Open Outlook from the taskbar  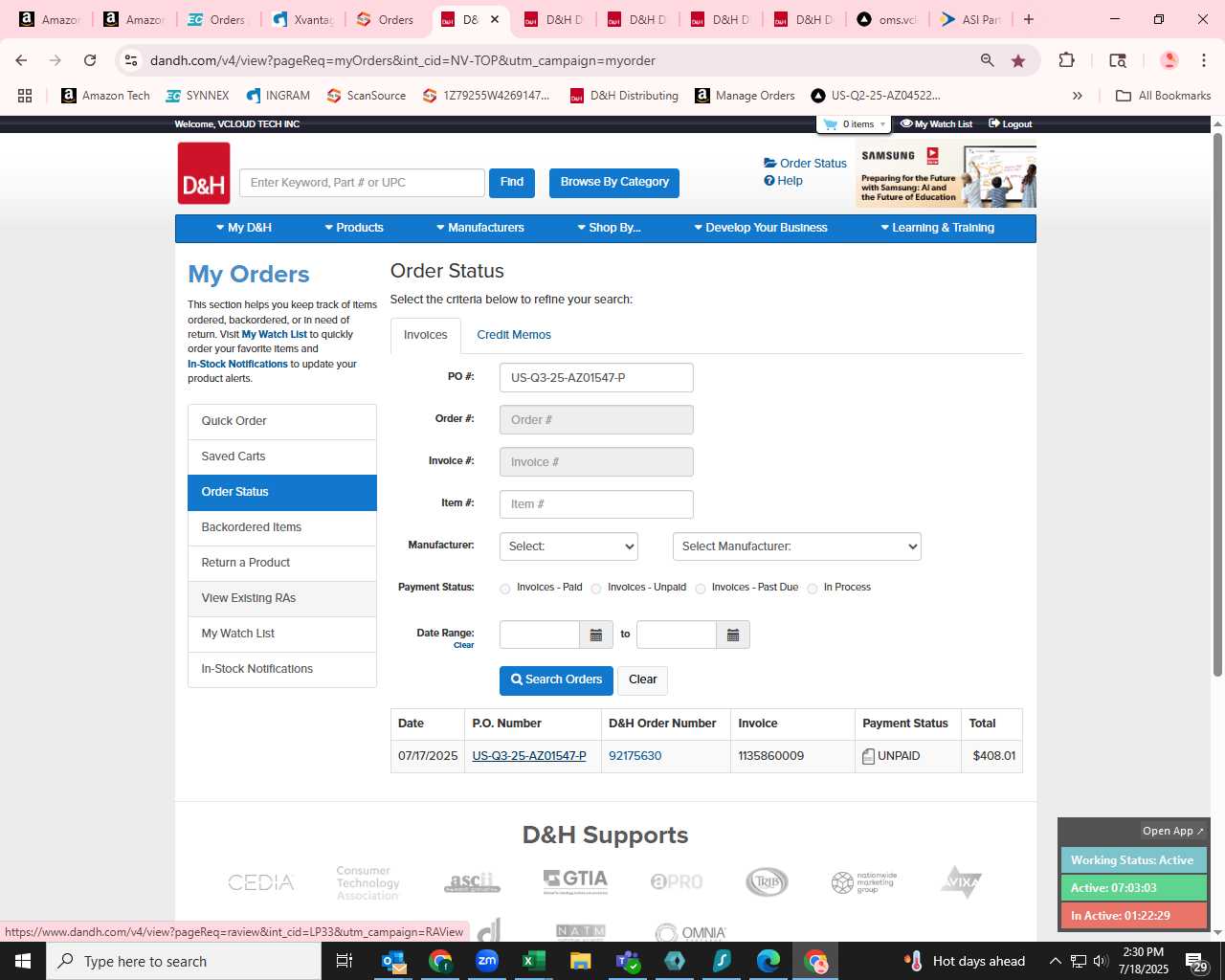(393, 961)
